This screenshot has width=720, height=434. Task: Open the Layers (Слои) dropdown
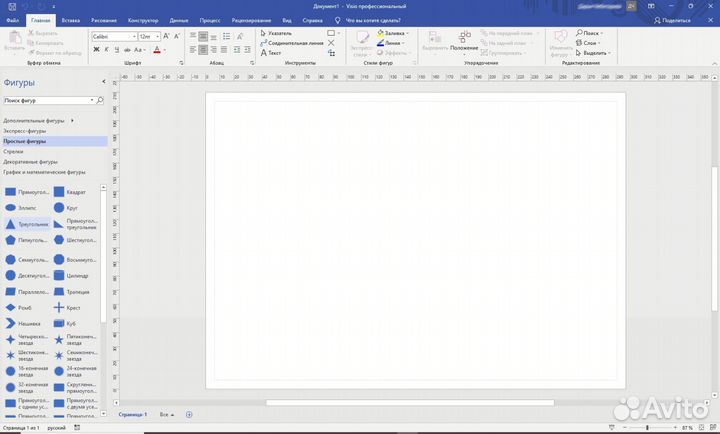588,43
